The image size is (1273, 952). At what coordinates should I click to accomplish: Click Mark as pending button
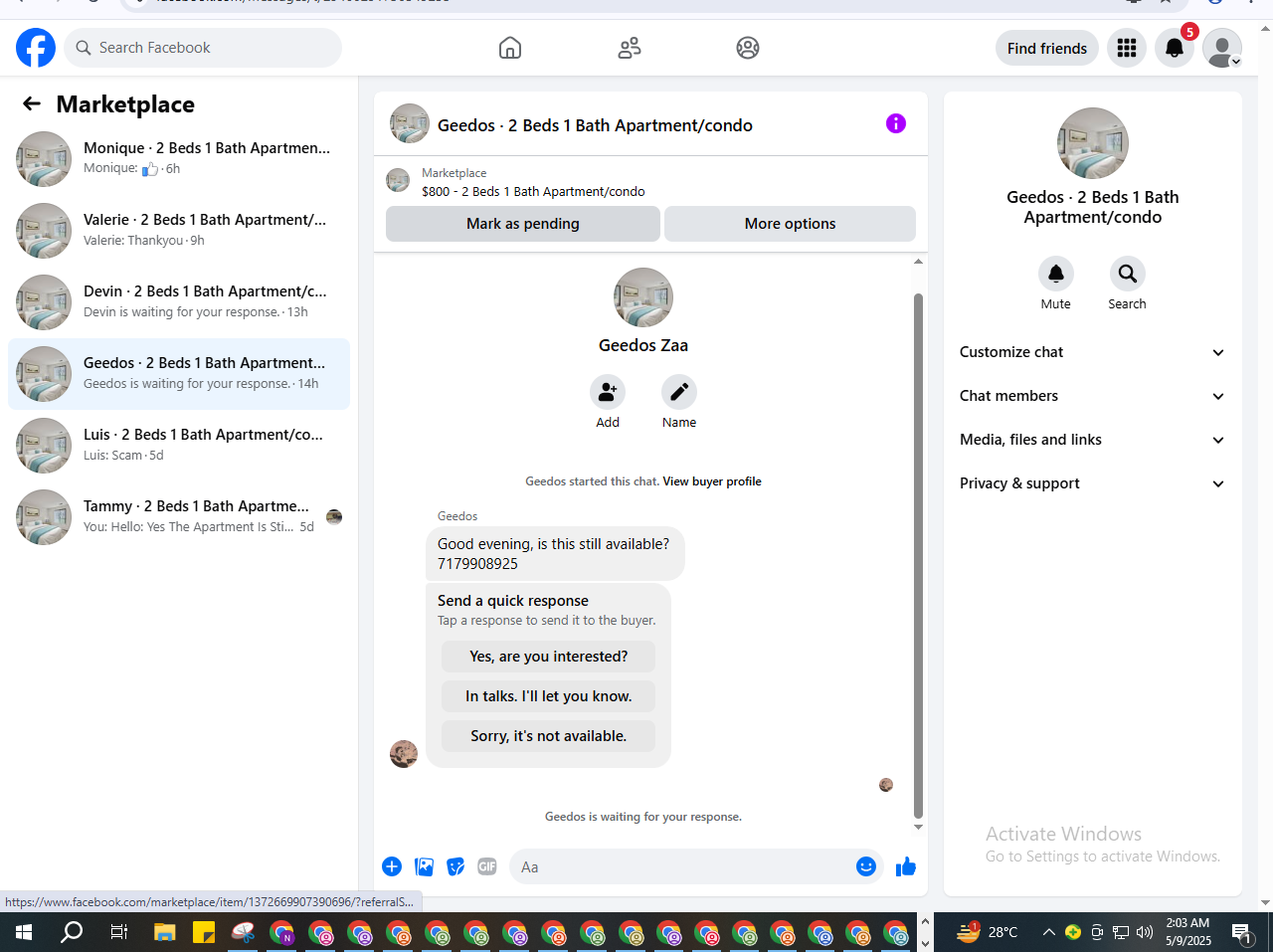point(523,224)
